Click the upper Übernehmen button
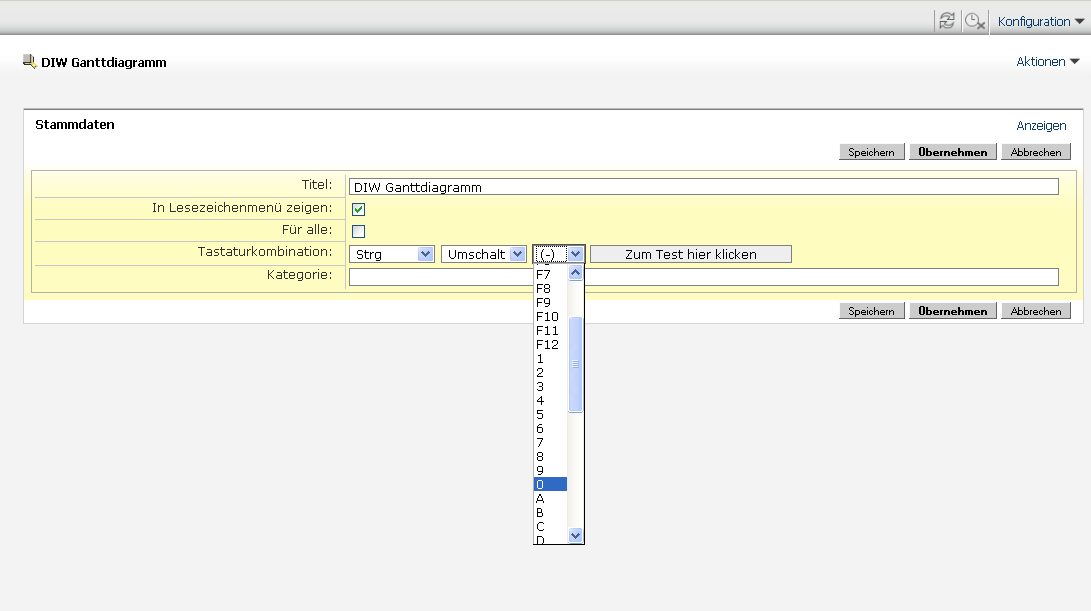 click(953, 152)
